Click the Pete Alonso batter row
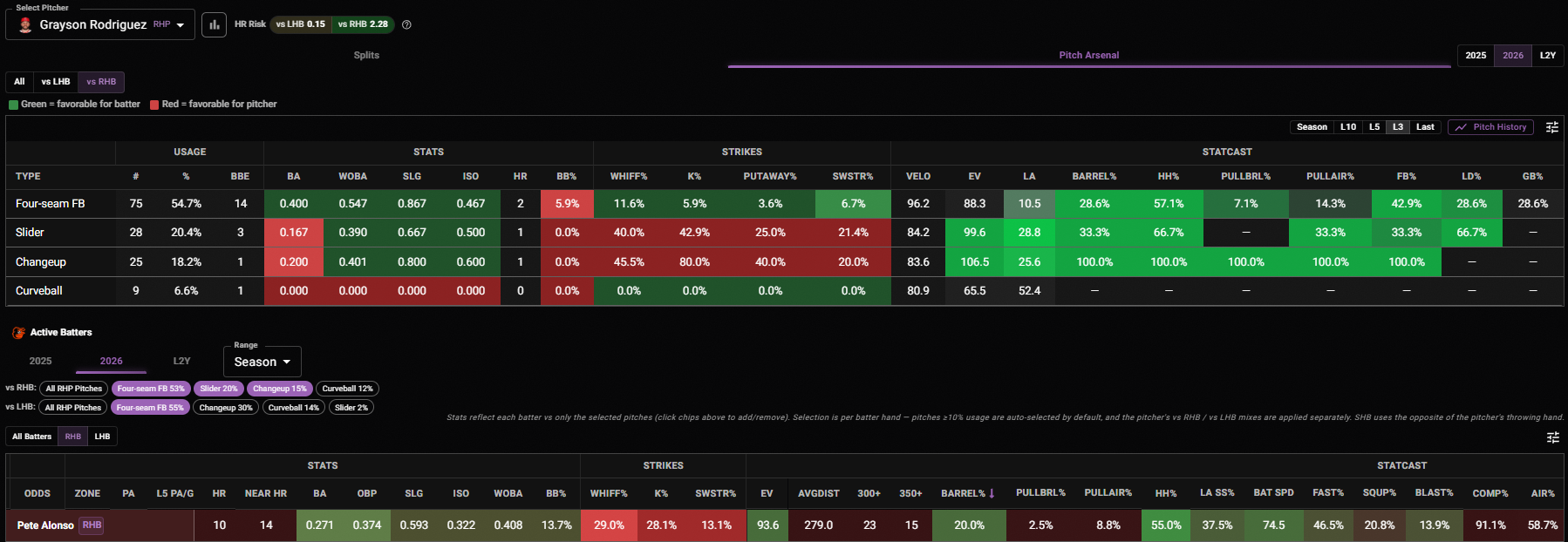The width and height of the screenshot is (1568, 542). tap(785, 525)
